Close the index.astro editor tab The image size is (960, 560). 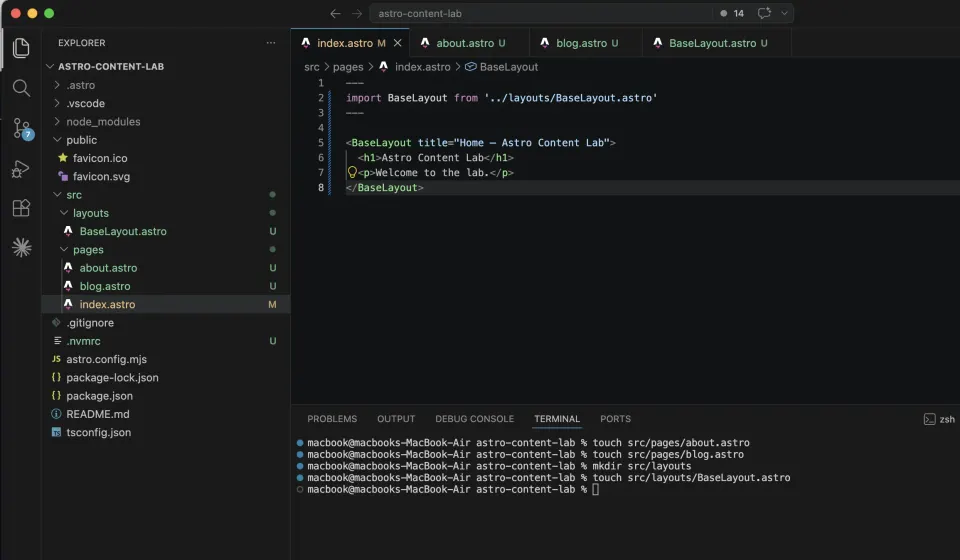click(x=397, y=43)
